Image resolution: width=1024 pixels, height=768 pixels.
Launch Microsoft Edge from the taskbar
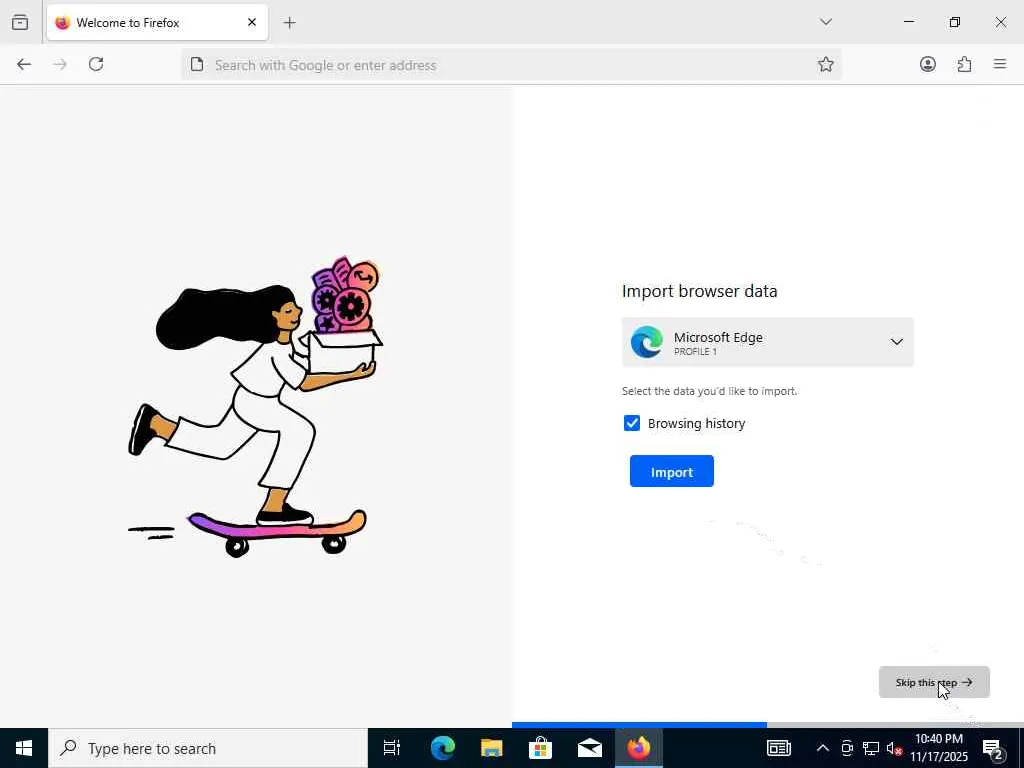coord(442,748)
